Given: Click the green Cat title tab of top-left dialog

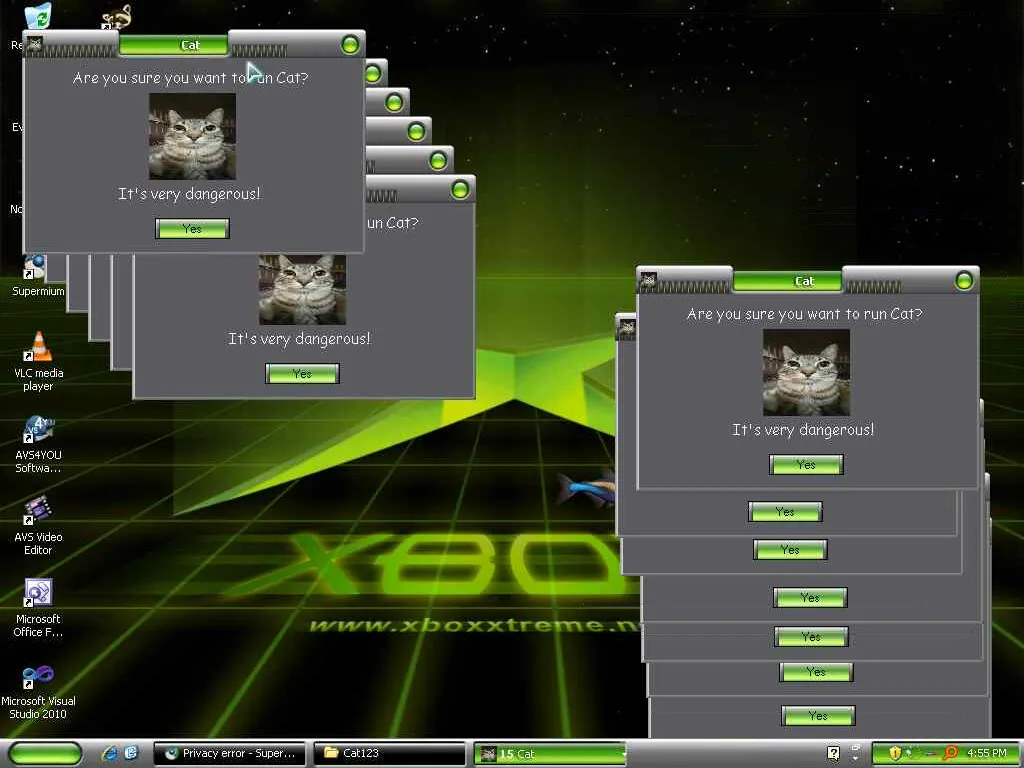Looking at the screenshot, I should (x=174, y=44).
